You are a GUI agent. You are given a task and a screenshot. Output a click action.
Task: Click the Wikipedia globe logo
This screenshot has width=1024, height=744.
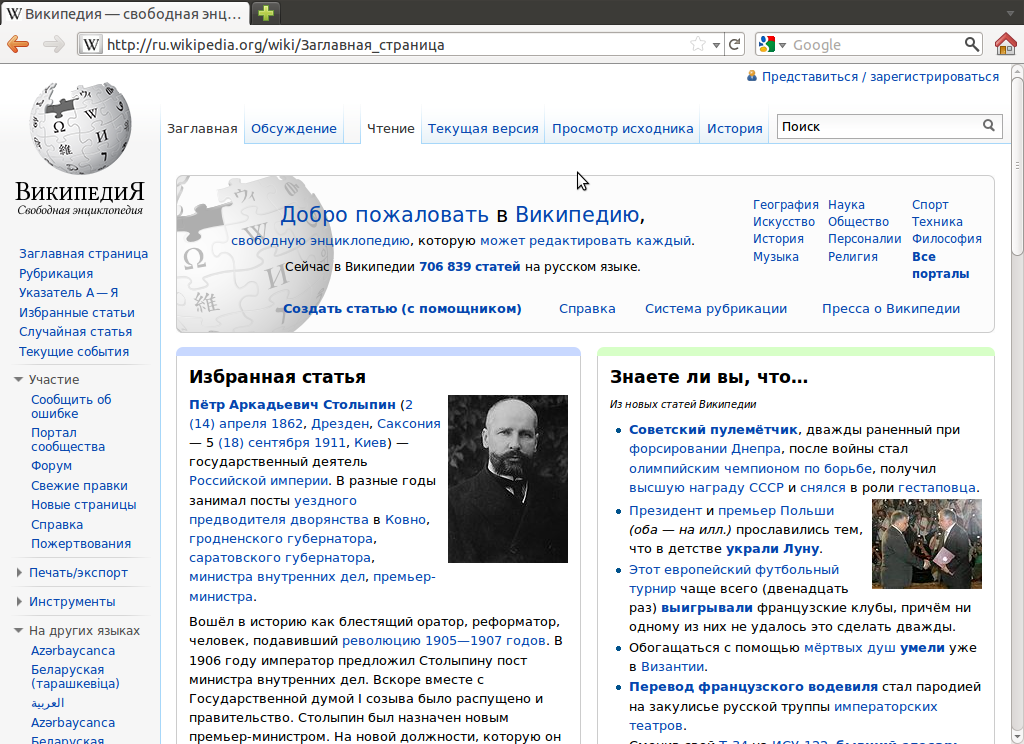click(80, 128)
